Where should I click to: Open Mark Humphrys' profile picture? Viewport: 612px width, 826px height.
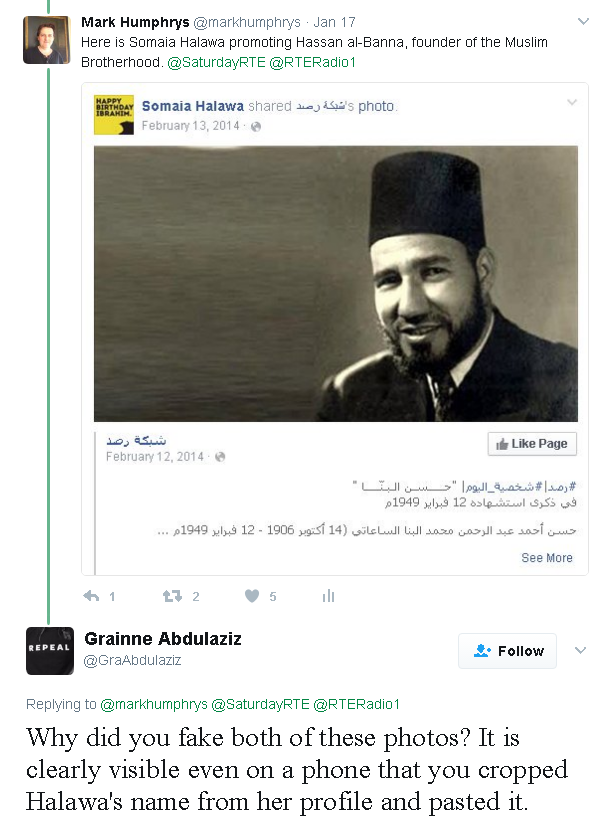[47, 40]
